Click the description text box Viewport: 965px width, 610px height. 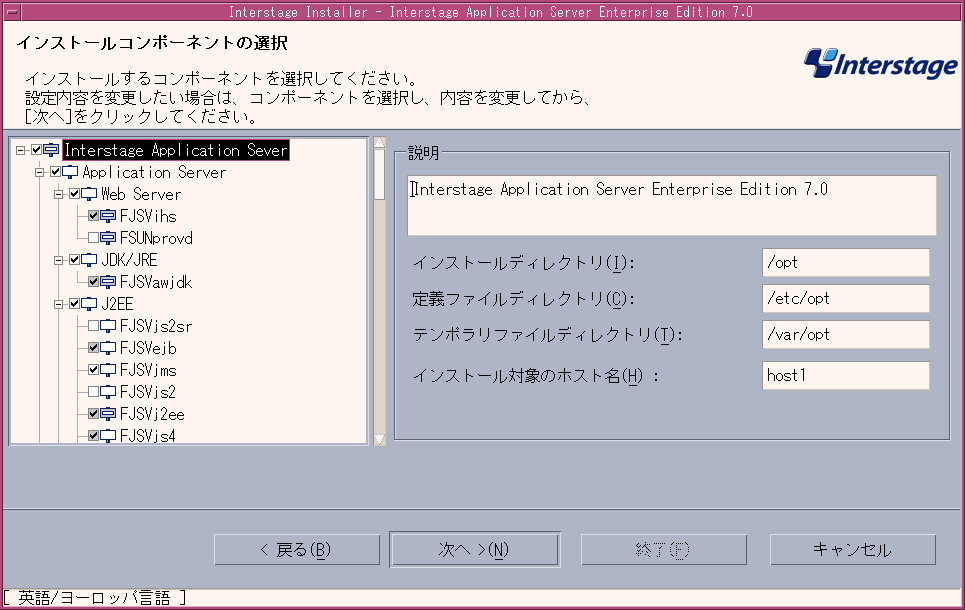point(672,206)
